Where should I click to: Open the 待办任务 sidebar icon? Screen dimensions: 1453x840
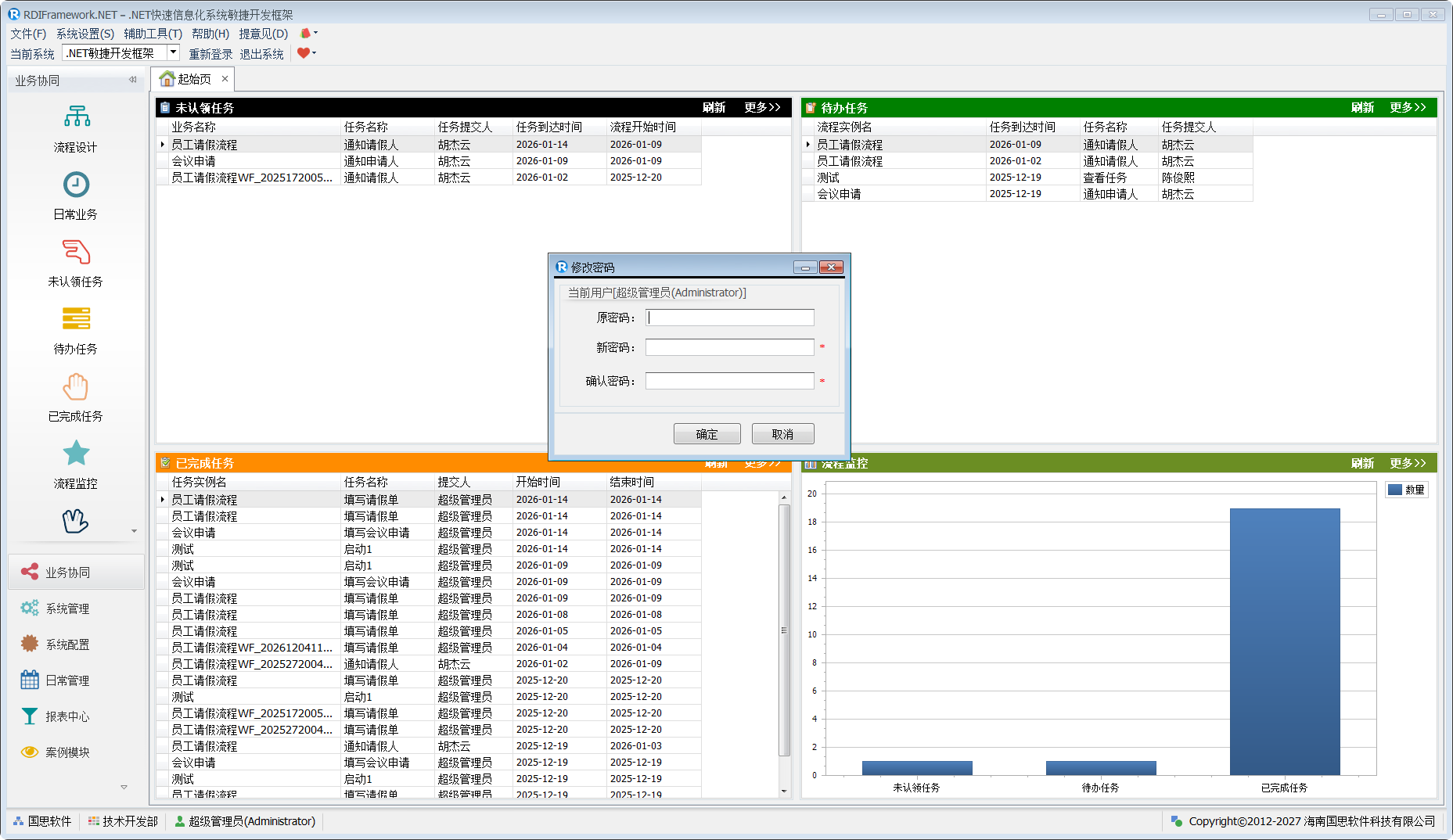click(x=76, y=319)
